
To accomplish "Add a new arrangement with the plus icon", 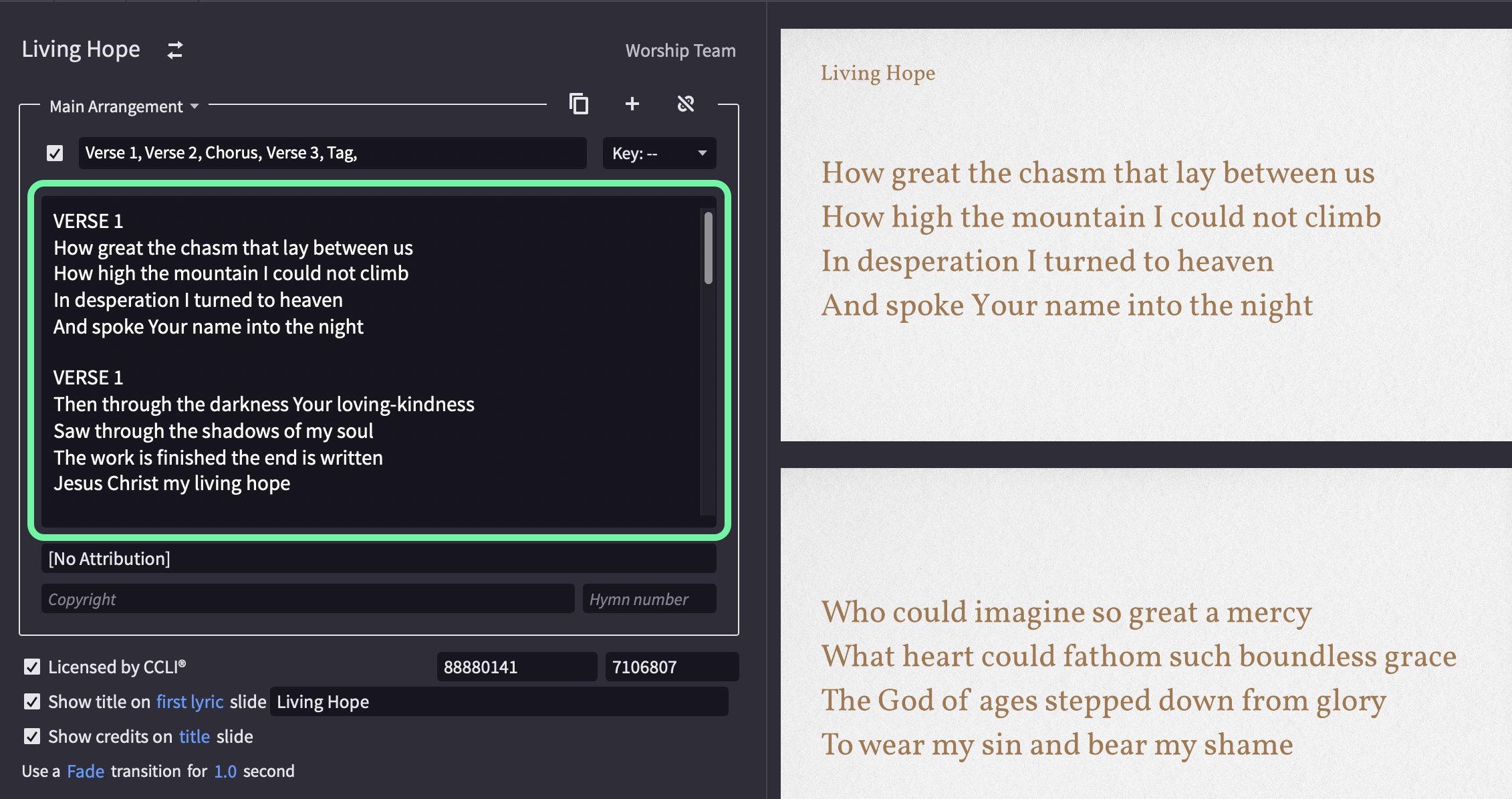I will (632, 104).
